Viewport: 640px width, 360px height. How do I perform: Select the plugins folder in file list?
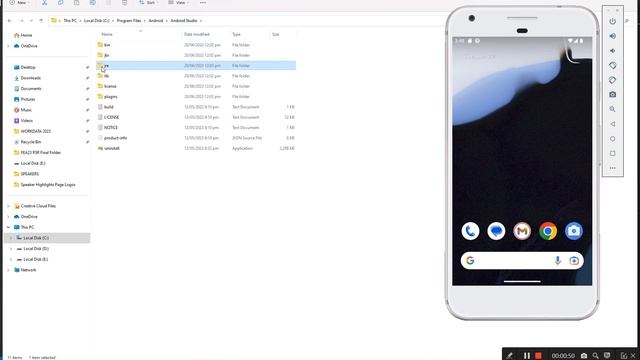(x=111, y=97)
